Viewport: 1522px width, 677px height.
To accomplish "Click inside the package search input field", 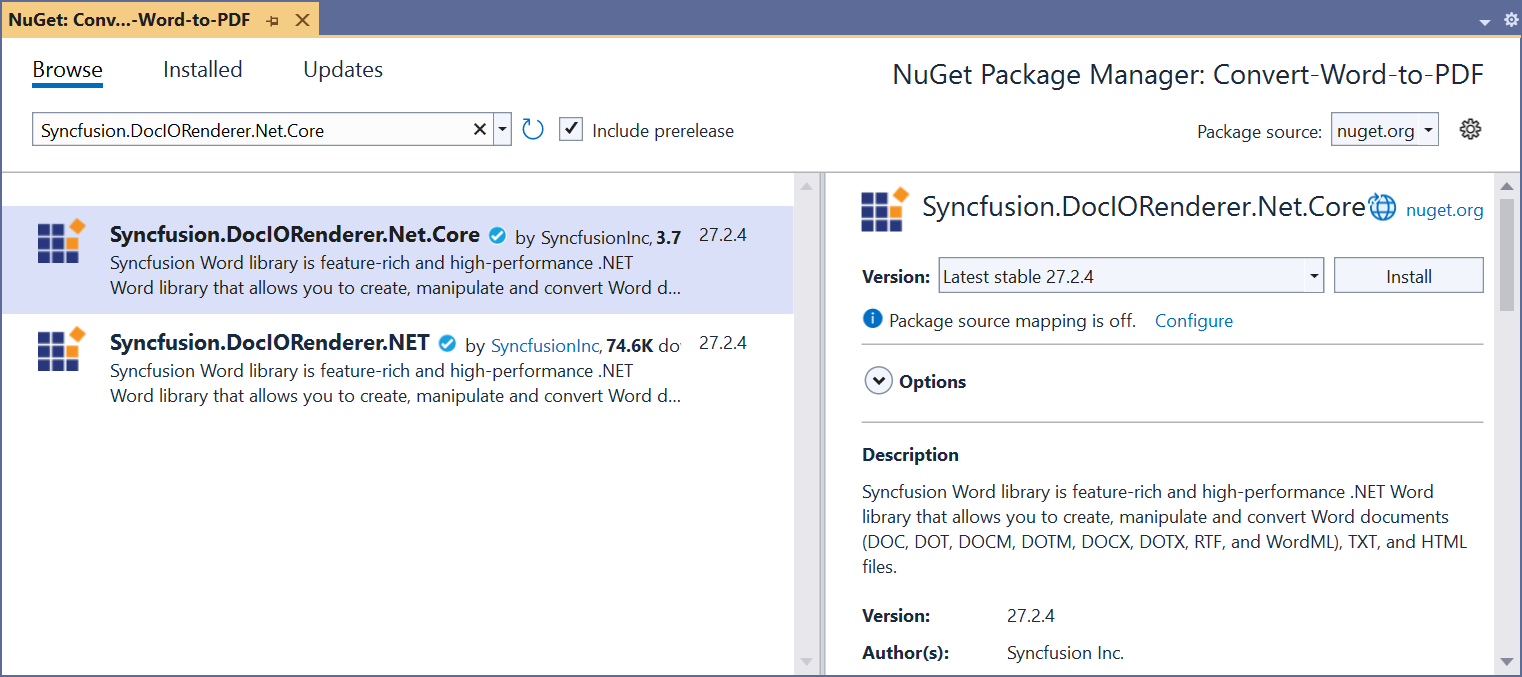I will pos(250,129).
